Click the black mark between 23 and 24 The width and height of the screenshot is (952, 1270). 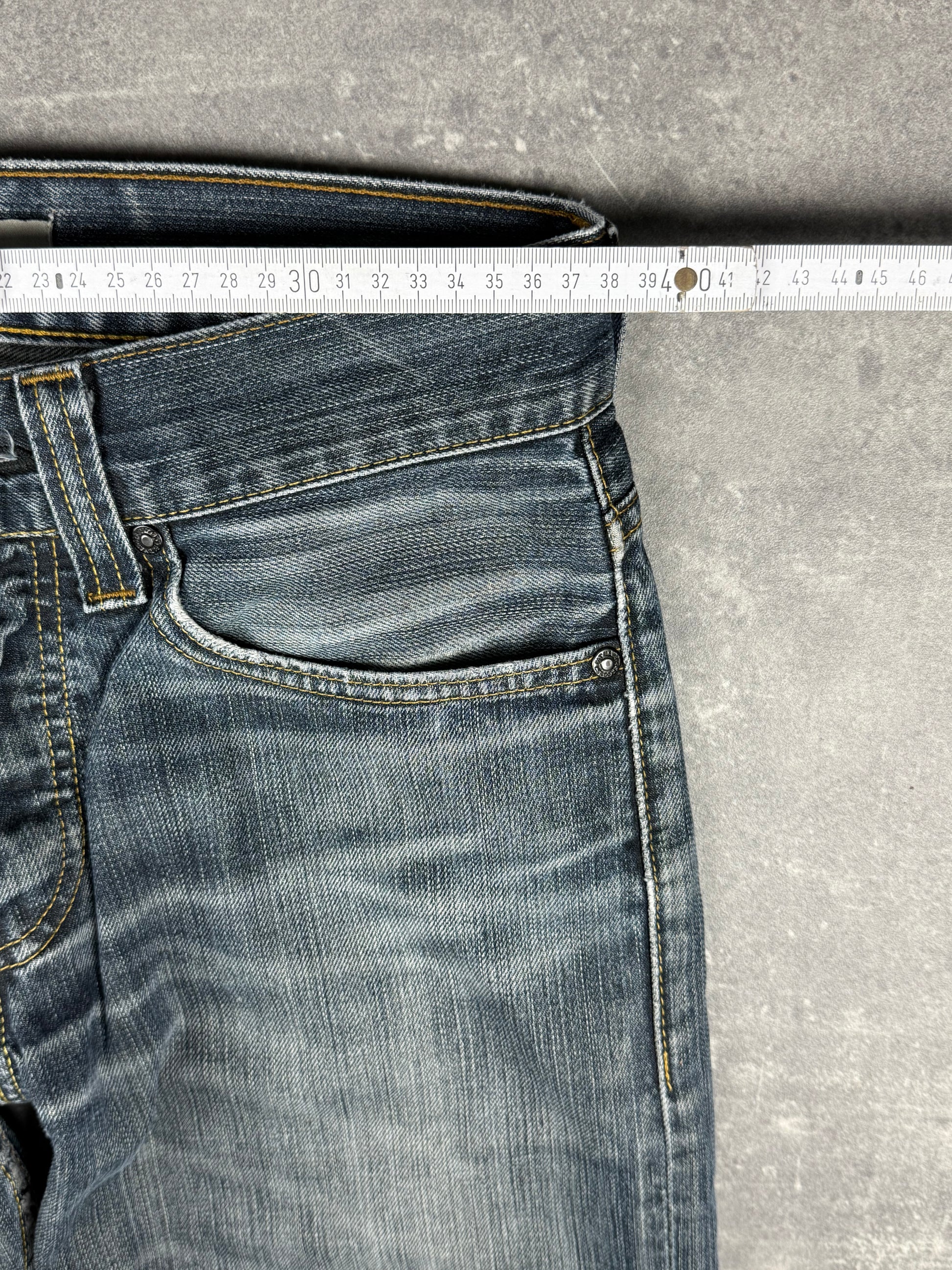[60, 281]
